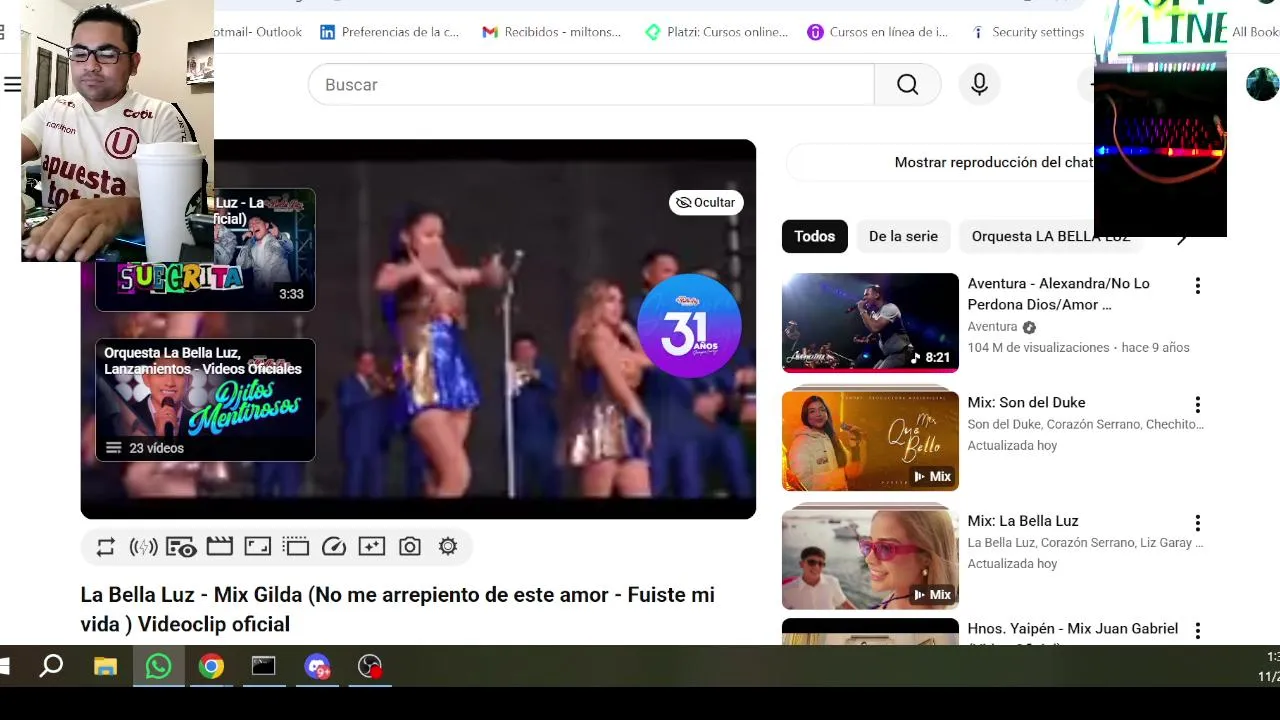Click the search magnifier button
Viewport: 1280px width, 720px height.
(x=907, y=85)
